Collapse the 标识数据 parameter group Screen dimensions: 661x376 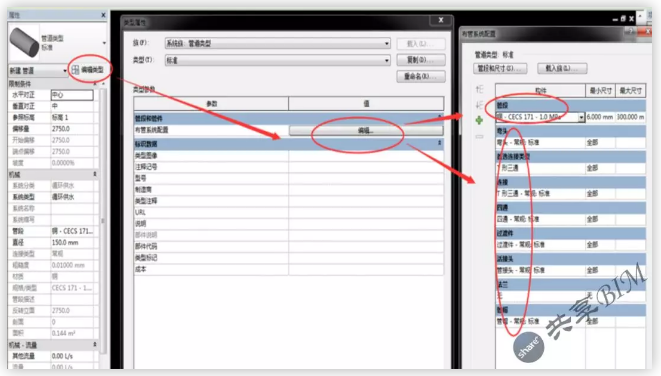coord(439,143)
